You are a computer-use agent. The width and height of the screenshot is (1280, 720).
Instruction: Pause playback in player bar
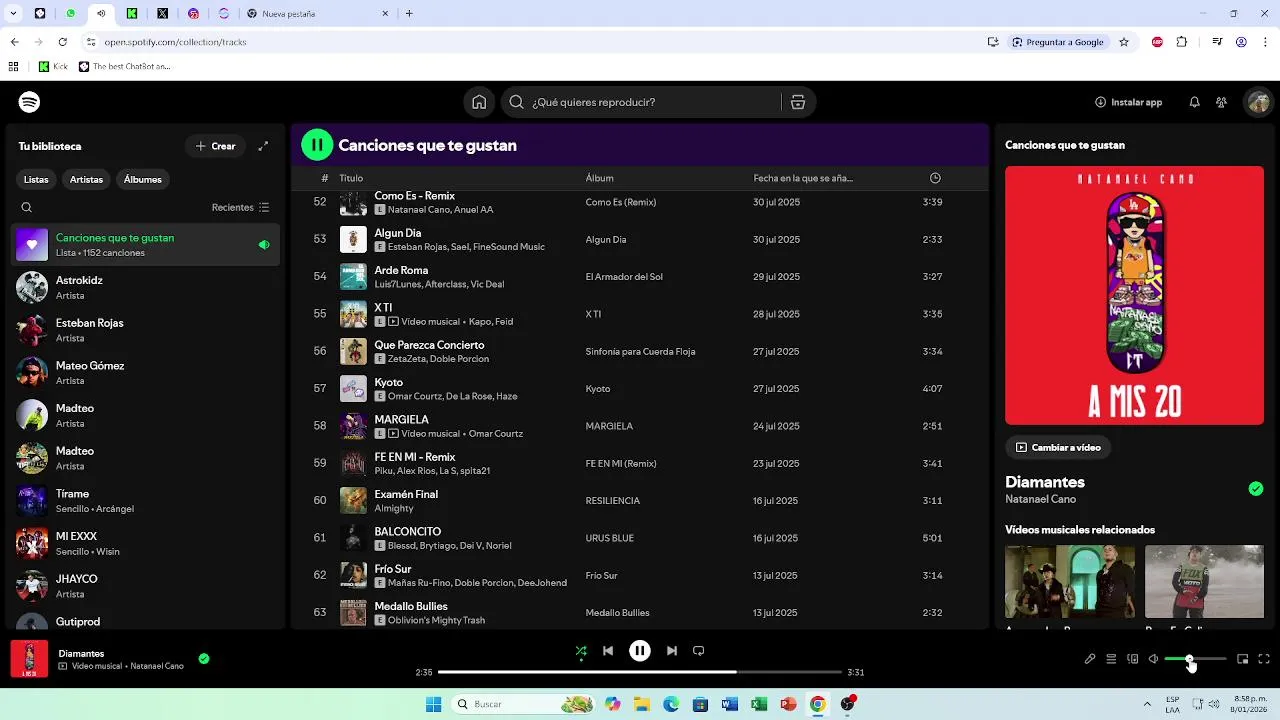640,651
